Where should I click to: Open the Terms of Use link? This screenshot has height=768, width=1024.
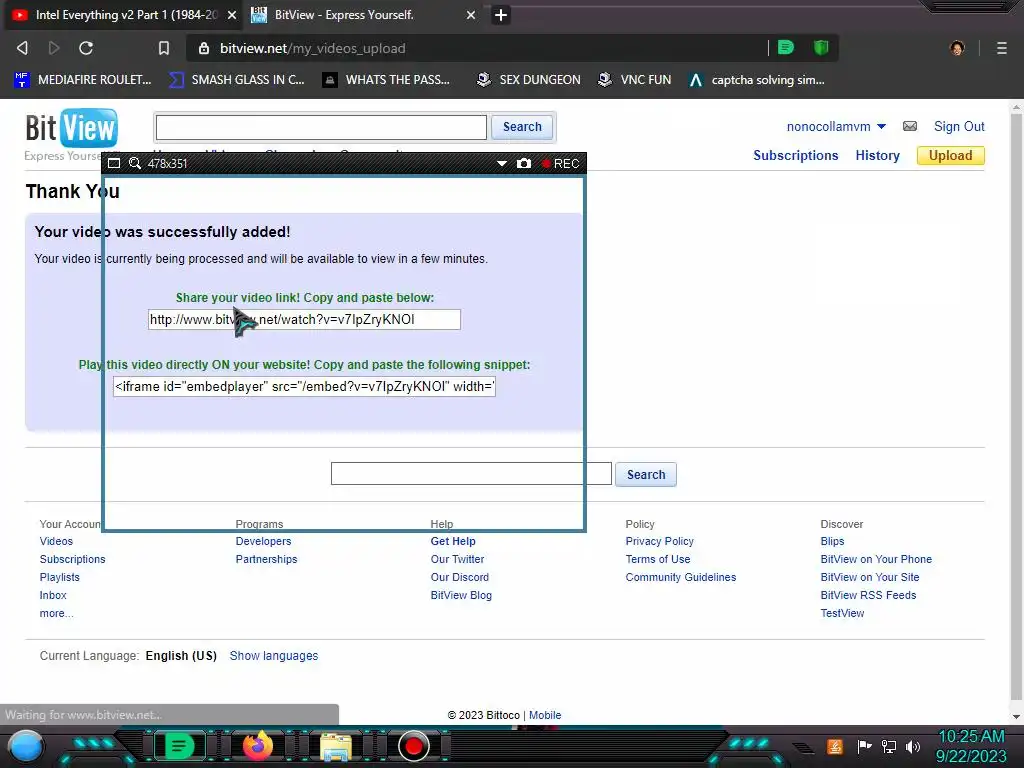tap(658, 560)
